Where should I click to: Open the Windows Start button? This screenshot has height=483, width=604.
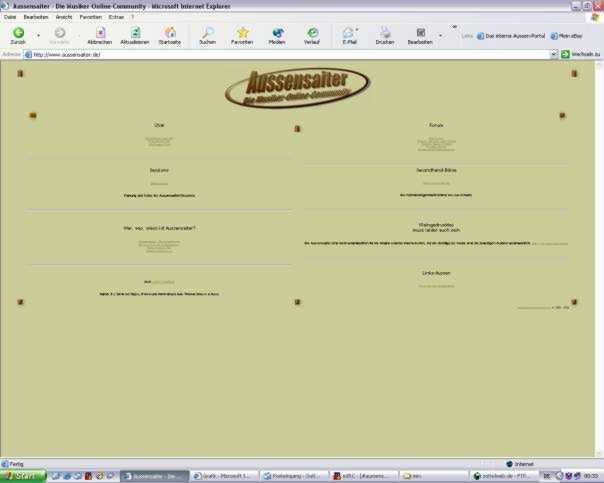[22, 476]
